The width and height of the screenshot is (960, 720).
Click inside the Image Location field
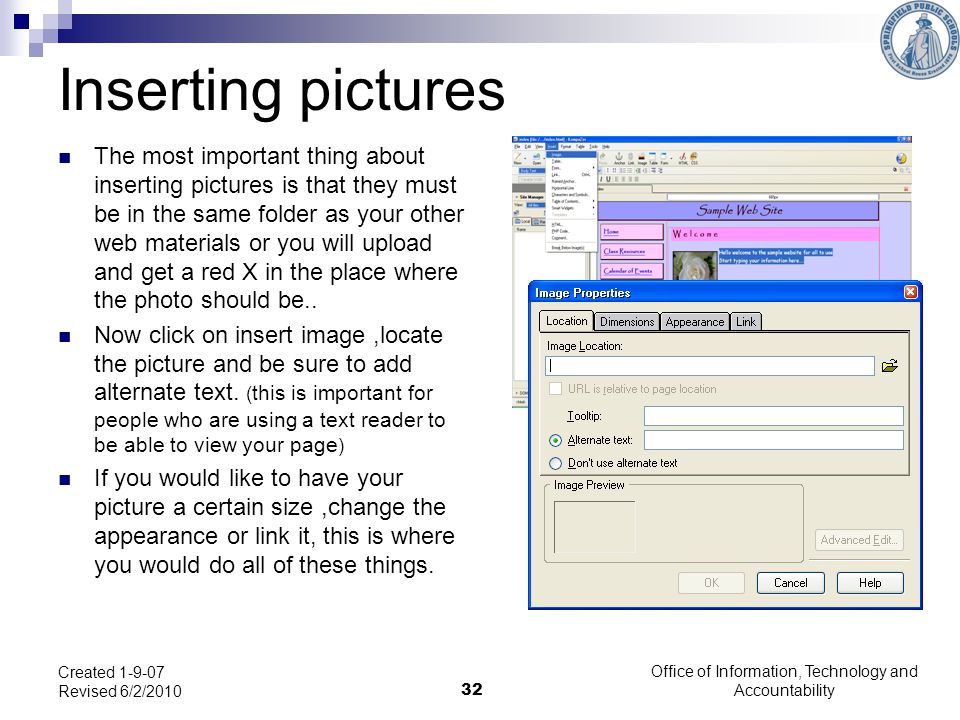pos(710,366)
